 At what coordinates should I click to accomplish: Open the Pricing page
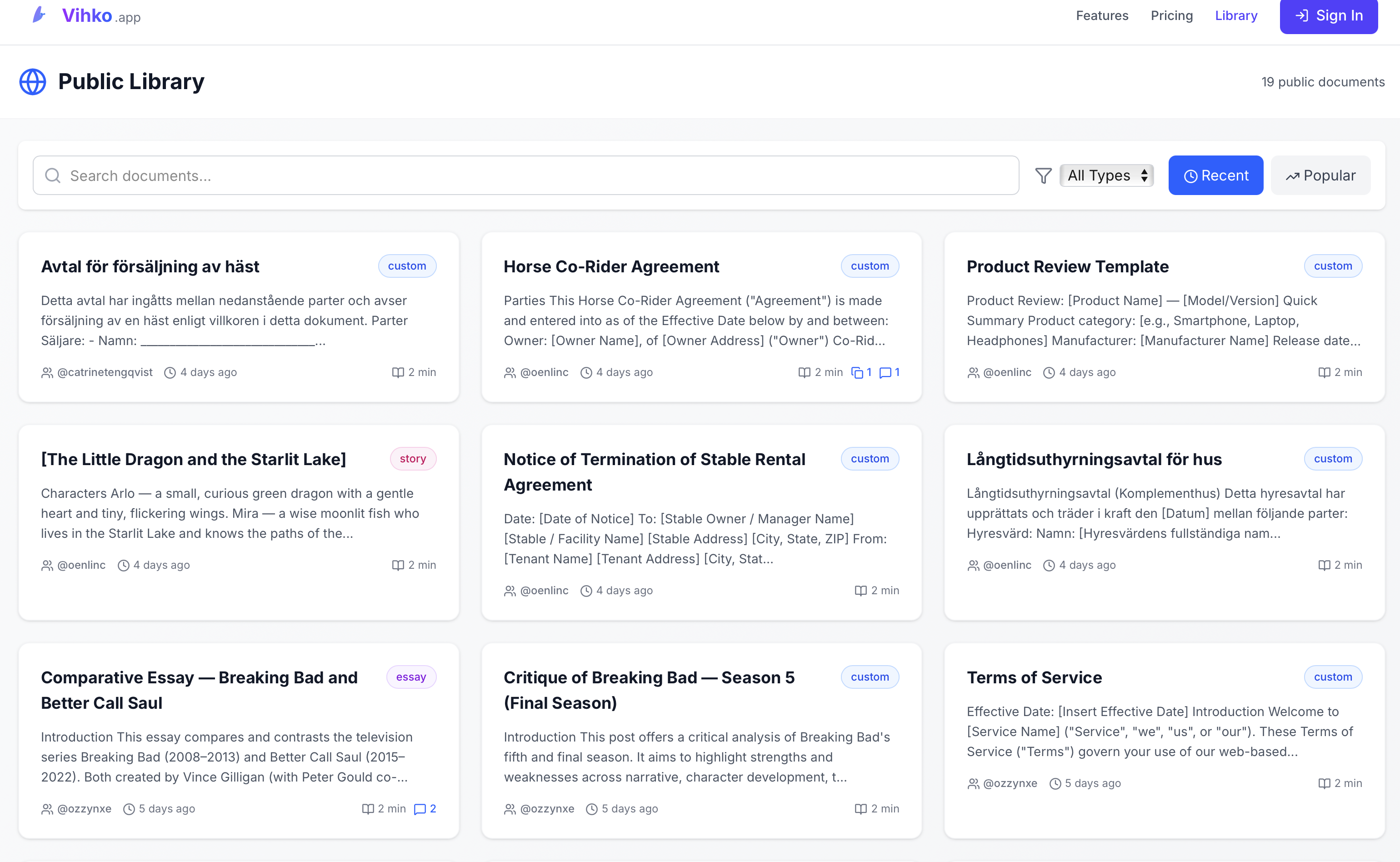[1171, 15]
